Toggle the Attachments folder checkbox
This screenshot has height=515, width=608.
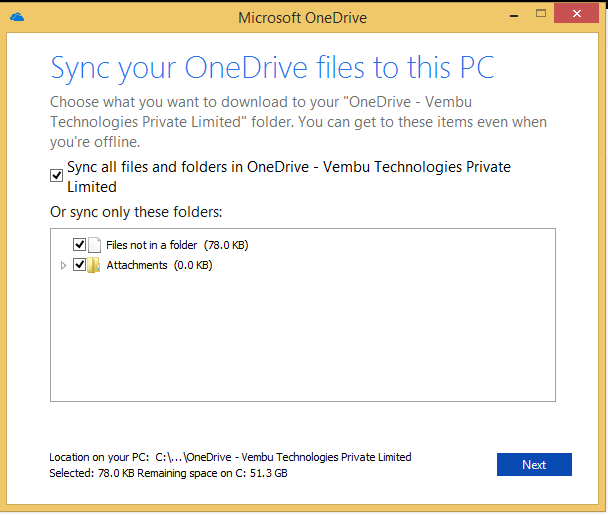point(79,265)
